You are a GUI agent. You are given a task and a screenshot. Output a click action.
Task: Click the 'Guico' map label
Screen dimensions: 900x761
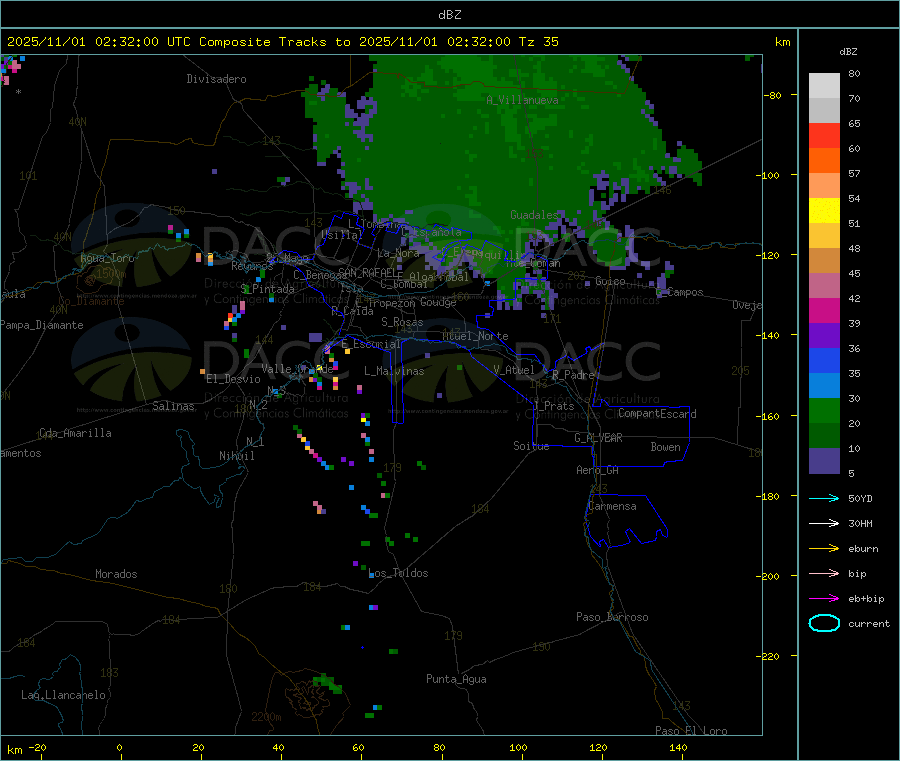click(x=610, y=281)
